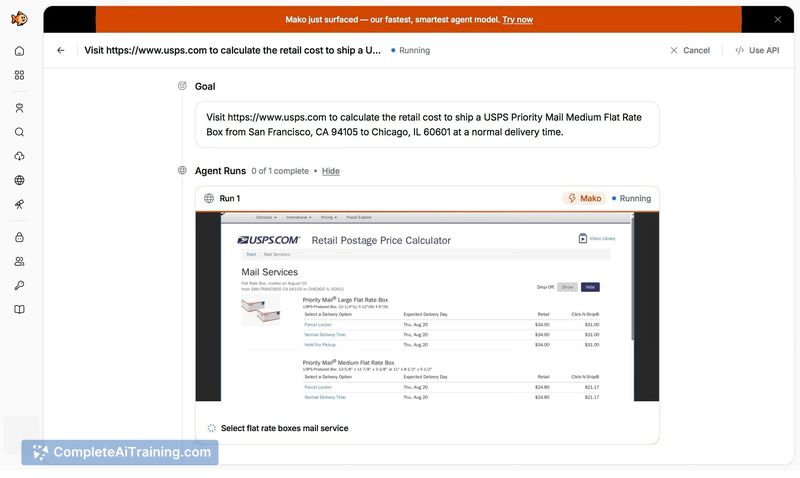Click the Select flat rate boxes mail service step
Screen dimensions: 800x478
click(285, 428)
